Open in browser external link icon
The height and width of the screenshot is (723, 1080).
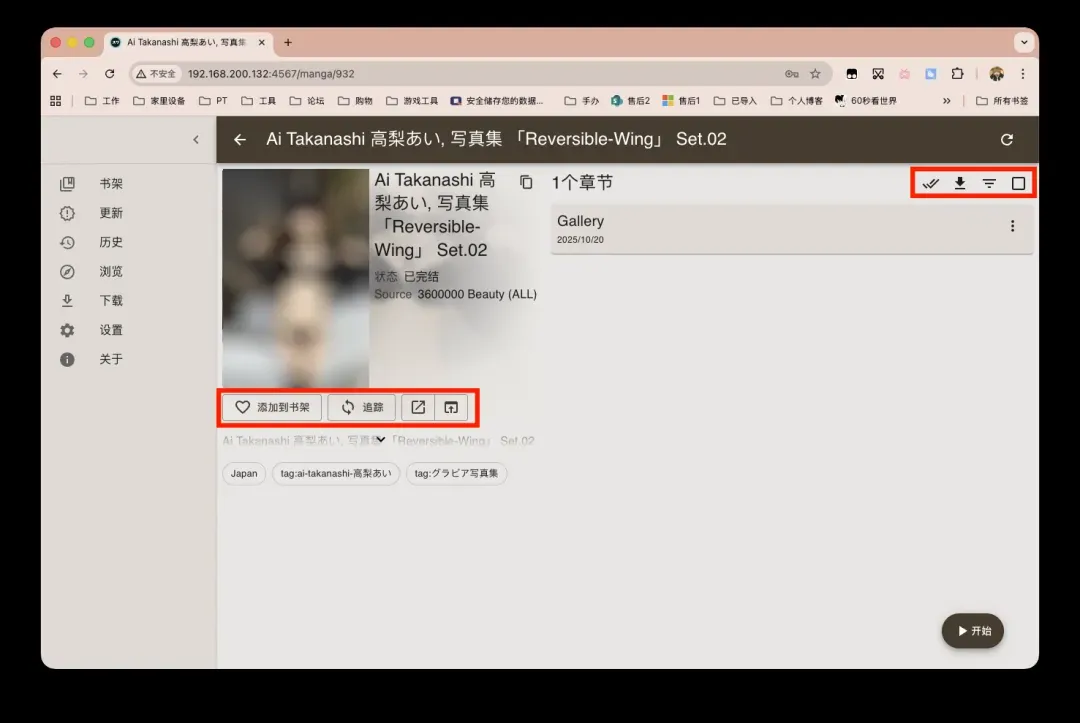(418, 407)
